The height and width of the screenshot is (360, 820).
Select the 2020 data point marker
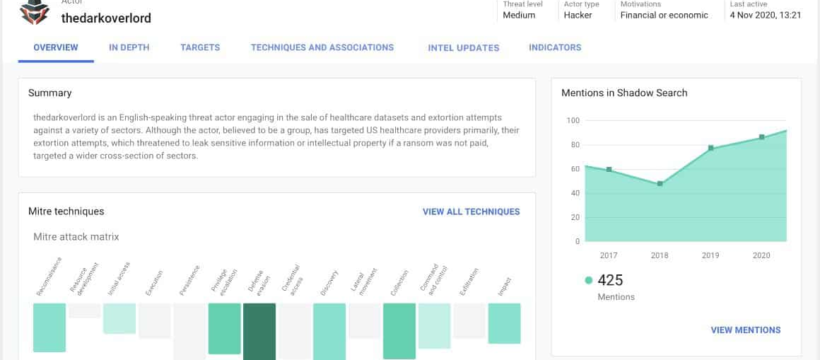pos(762,137)
